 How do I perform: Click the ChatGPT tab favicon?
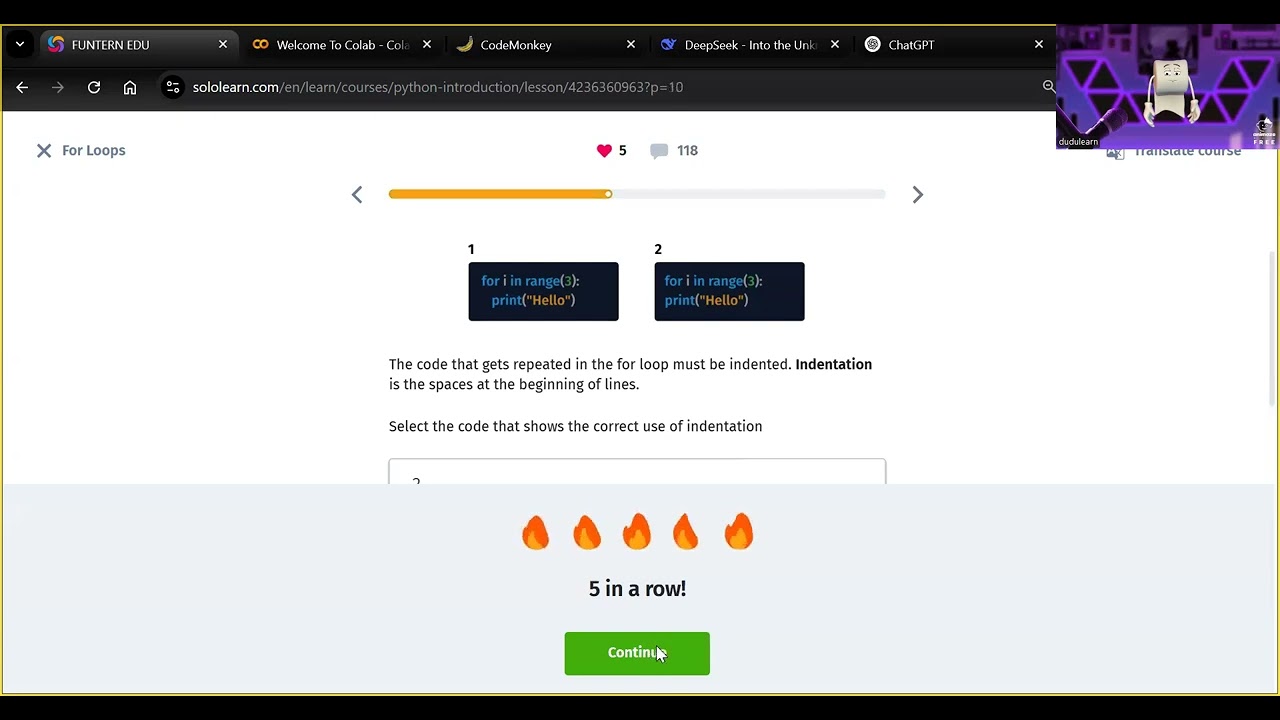coord(872,45)
